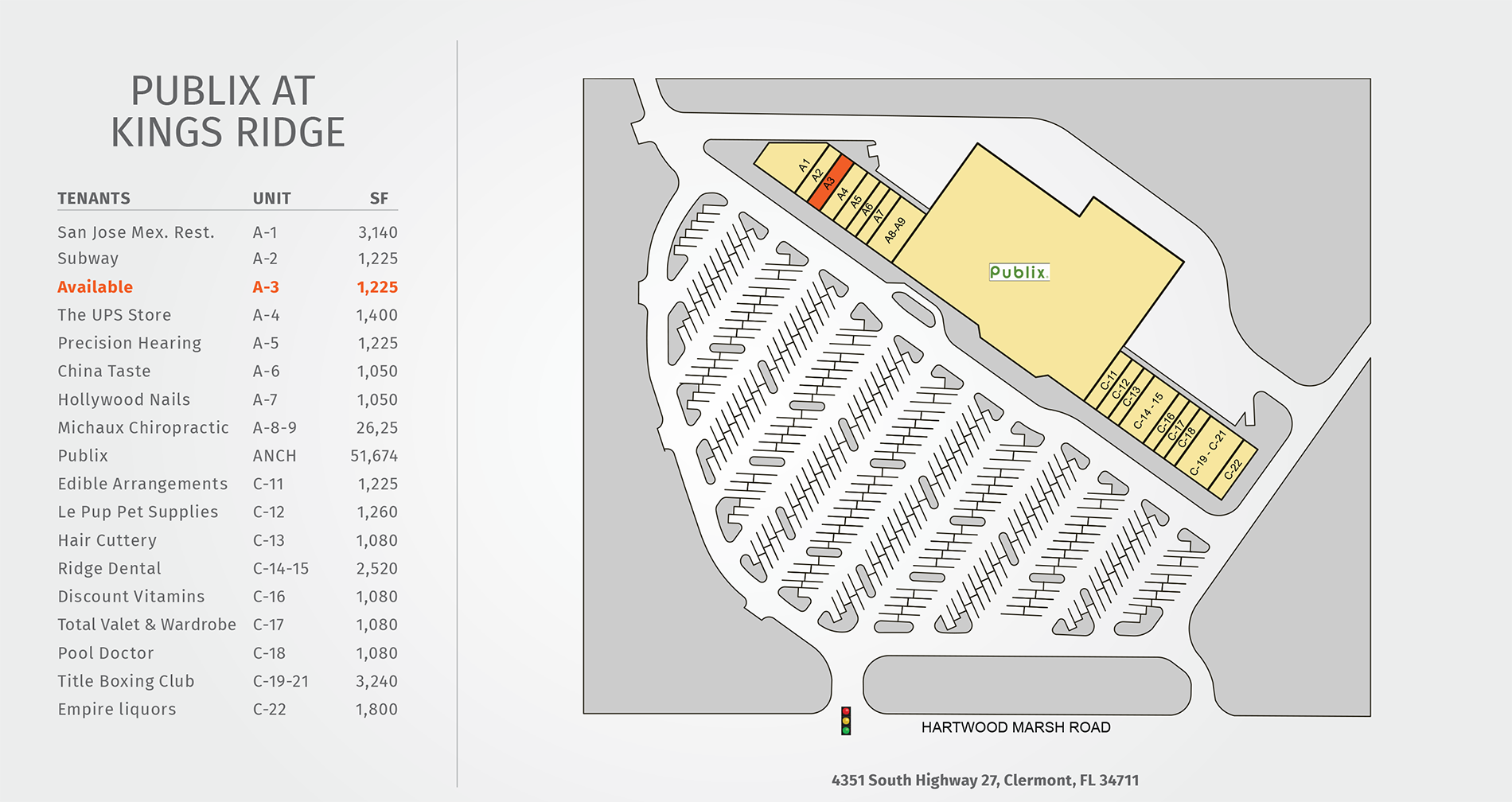
Task: Click the '1,260' SF value for C-12
Action: (377, 512)
